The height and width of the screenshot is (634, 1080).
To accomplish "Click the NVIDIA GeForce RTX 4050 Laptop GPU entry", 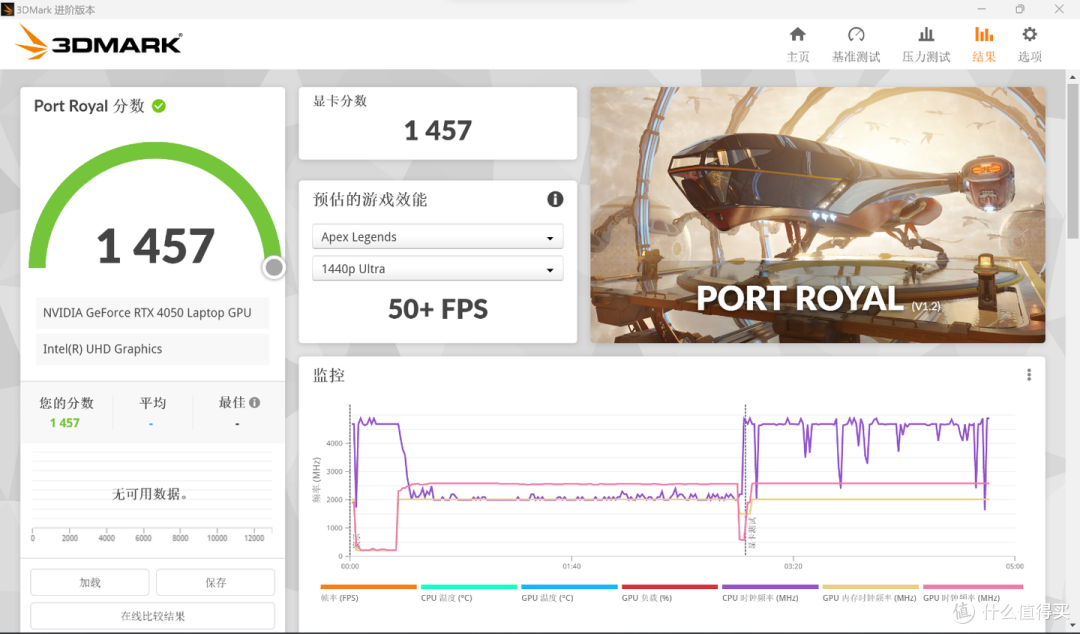I will tap(152, 313).
